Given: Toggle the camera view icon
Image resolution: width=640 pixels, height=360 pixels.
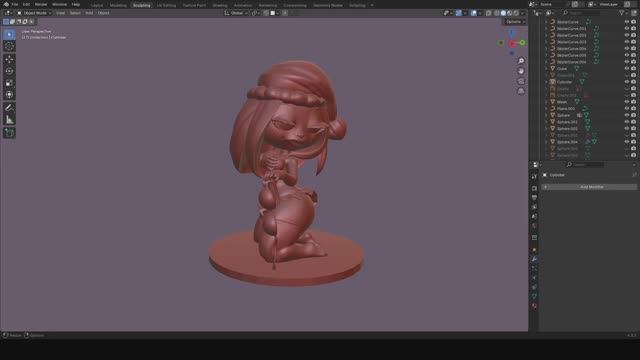Looking at the screenshot, I should [521, 81].
